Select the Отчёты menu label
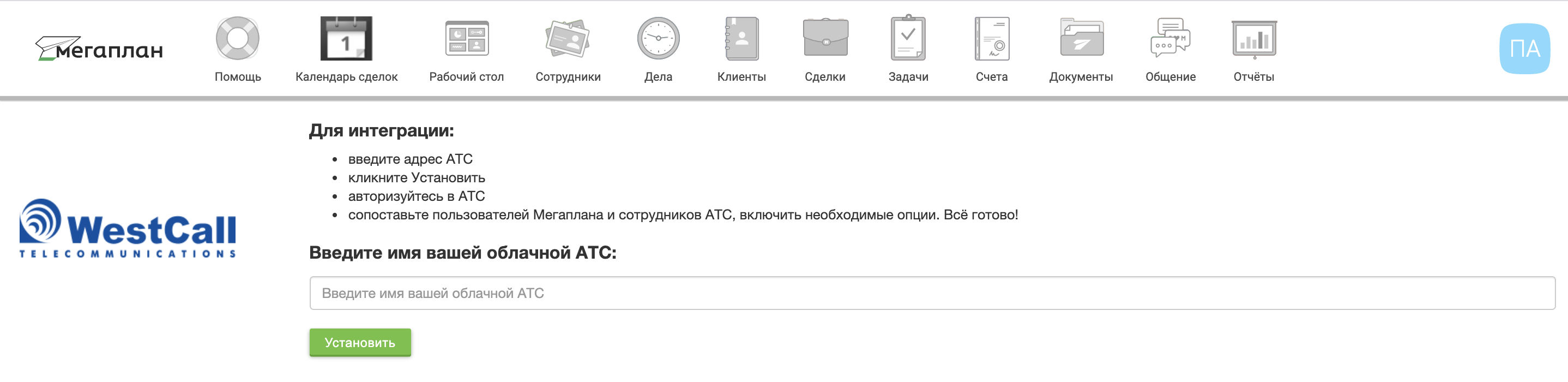The width and height of the screenshot is (1568, 382). 1254,77
